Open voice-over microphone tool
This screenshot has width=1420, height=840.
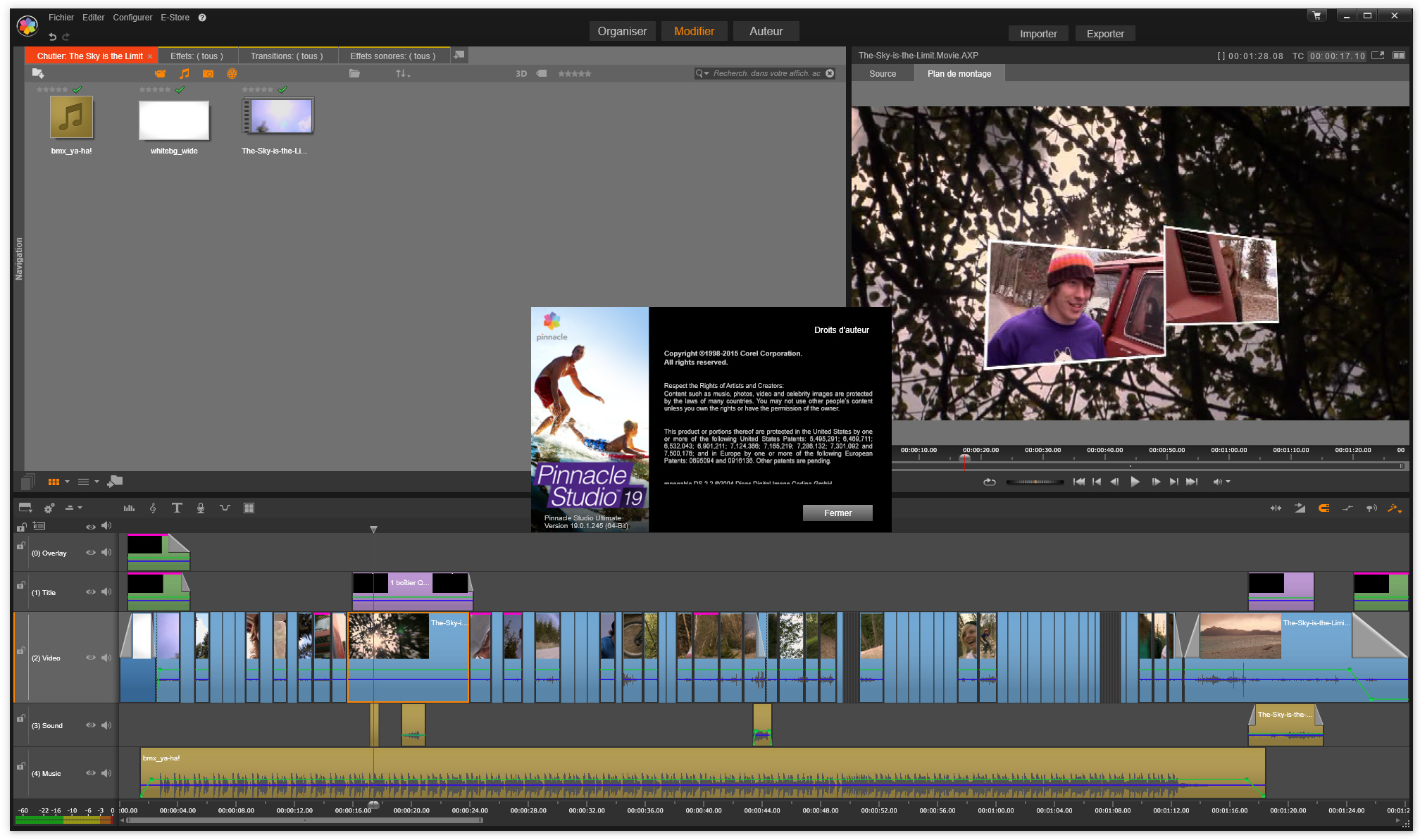201,508
